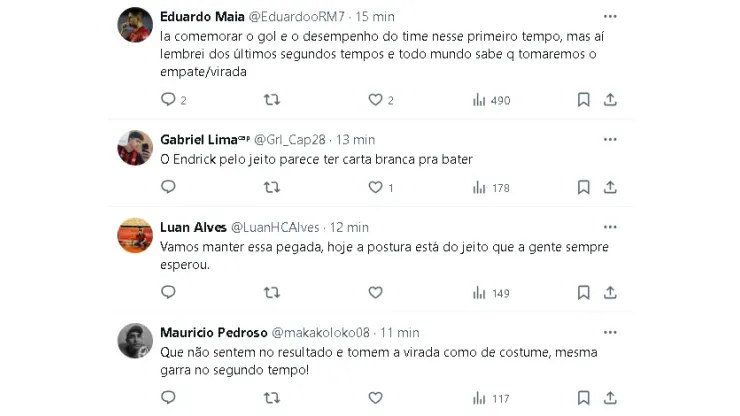The image size is (740, 416).
Task: Click Gabriel Lima's profile avatar
Action: [135, 148]
